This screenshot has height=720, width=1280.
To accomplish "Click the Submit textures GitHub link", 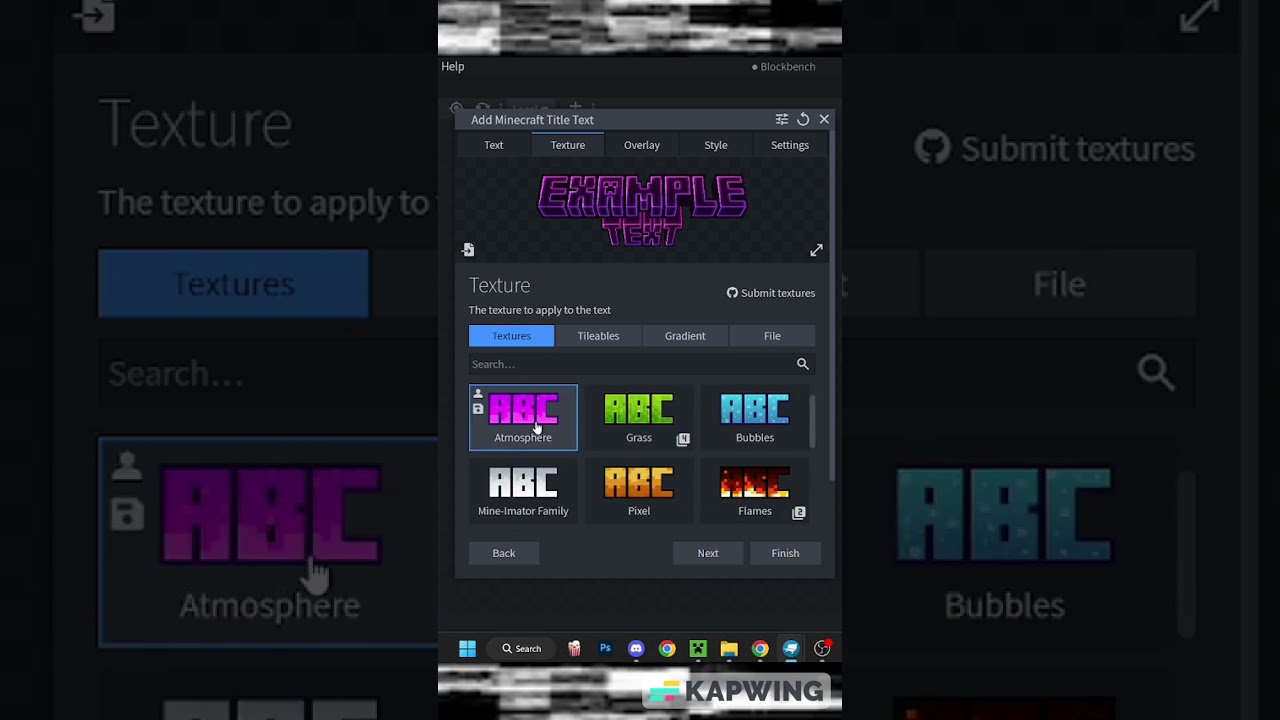I will pos(771,293).
